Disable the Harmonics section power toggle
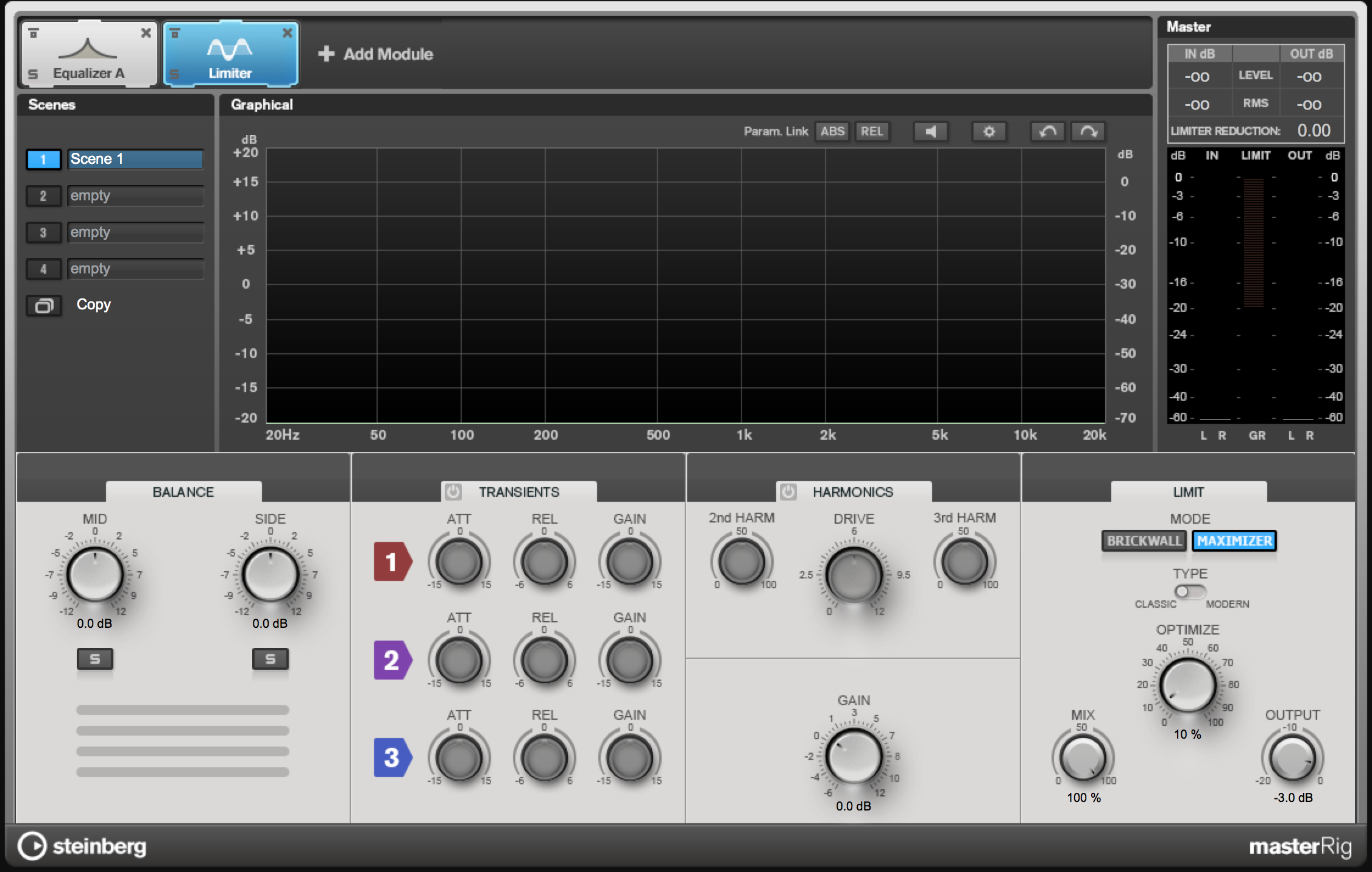This screenshot has width=1372, height=872. click(789, 491)
